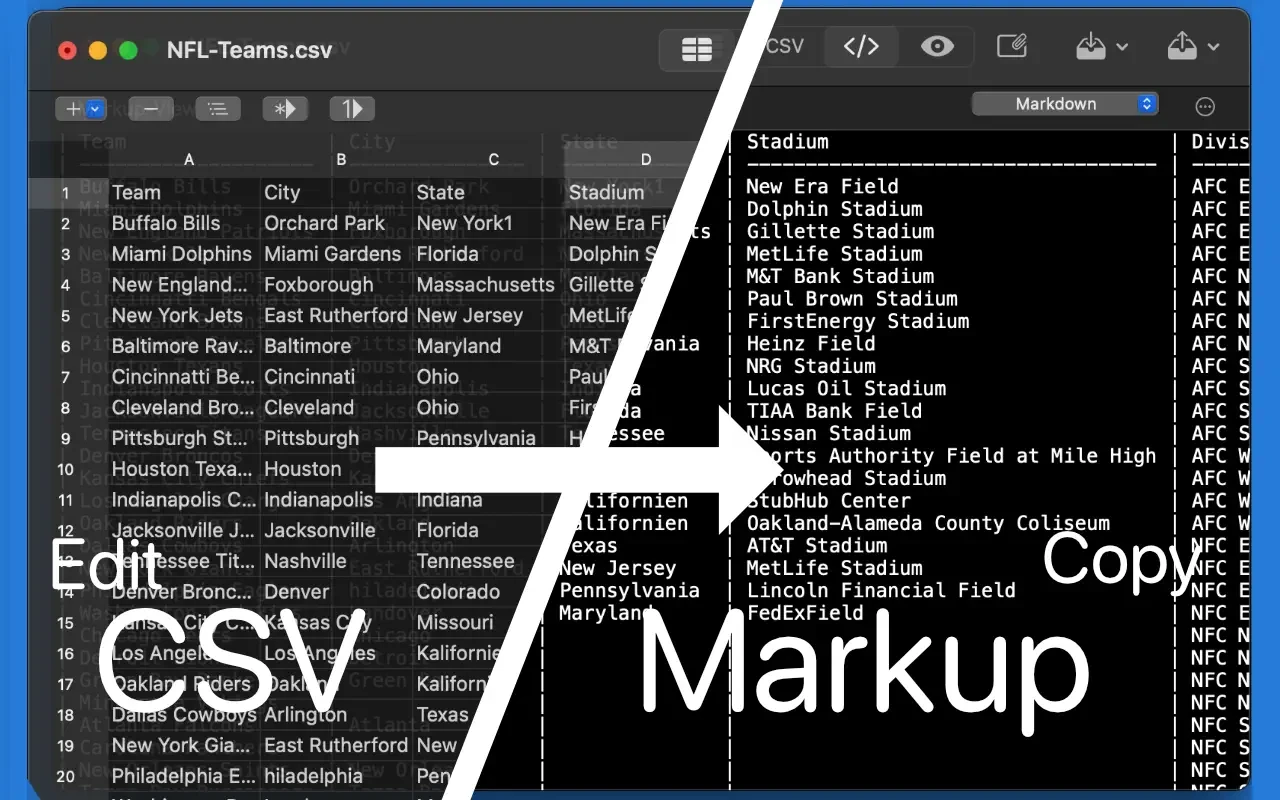Click the NFL-Teams.csv window title
This screenshot has height=800, width=1280.
pyautogui.click(x=249, y=50)
